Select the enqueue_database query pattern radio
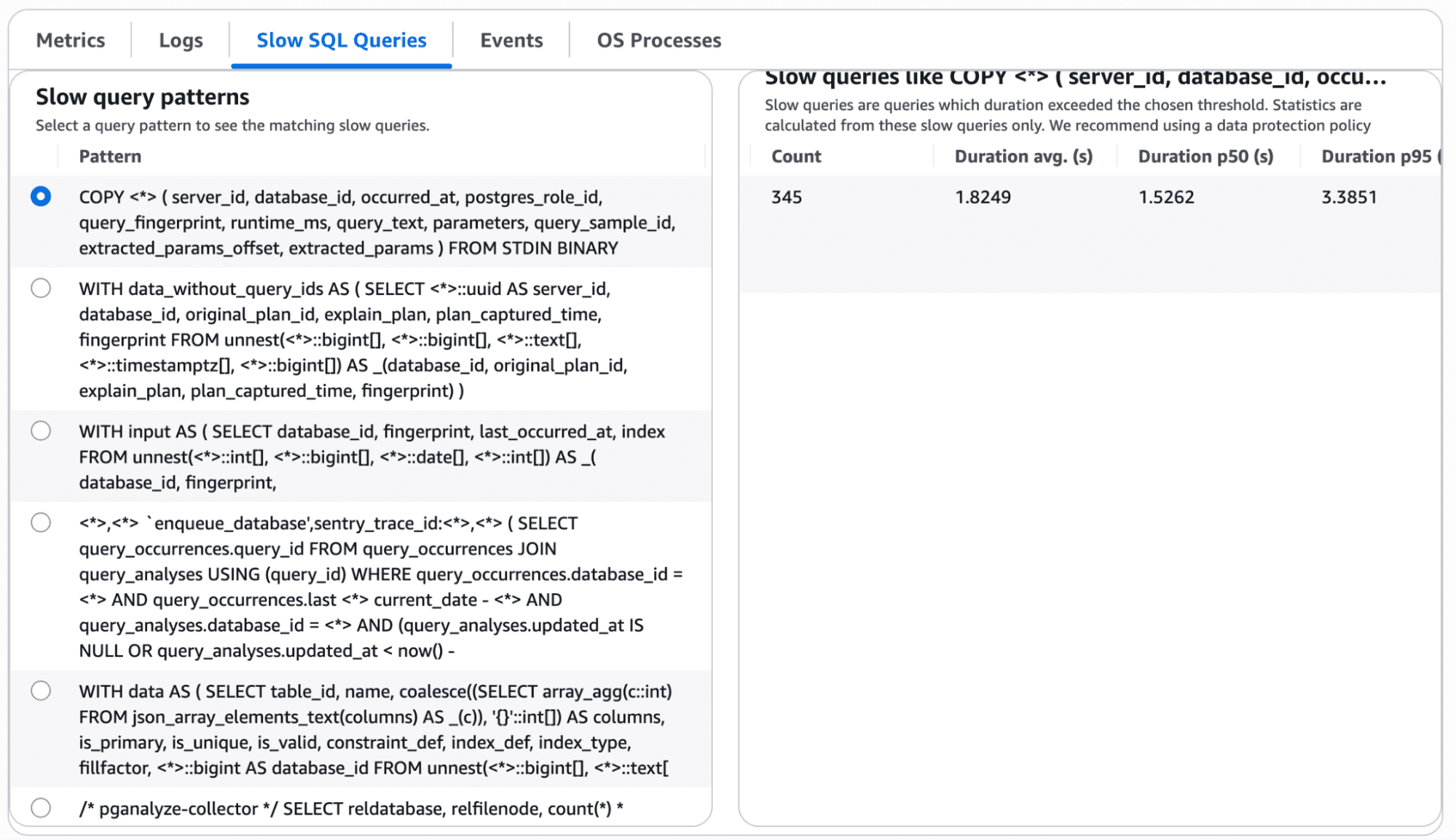Image resolution: width=1456 pixels, height=840 pixels. (x=41, y=523)
